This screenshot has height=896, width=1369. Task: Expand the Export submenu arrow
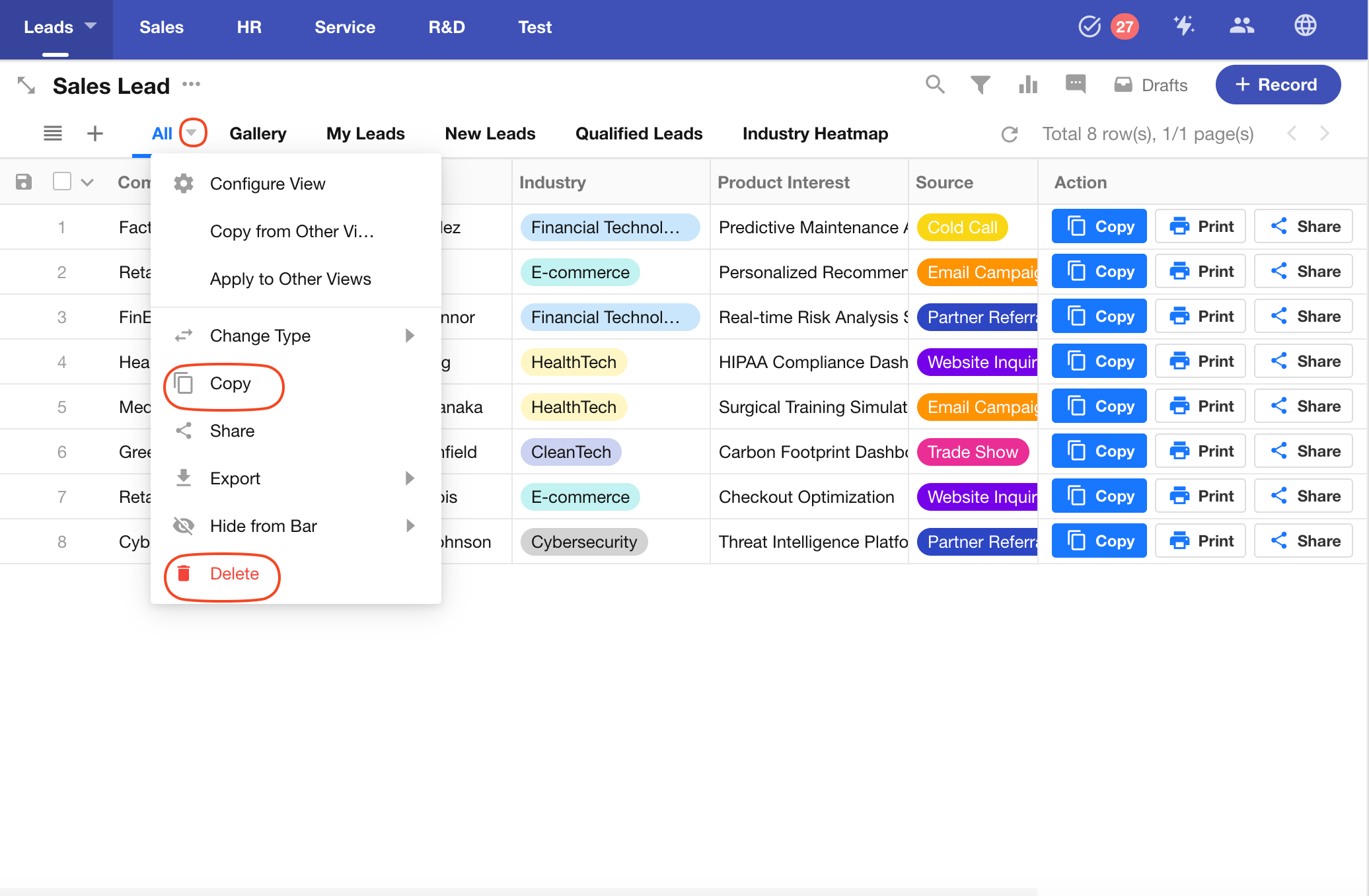click(x=410, y=478)
